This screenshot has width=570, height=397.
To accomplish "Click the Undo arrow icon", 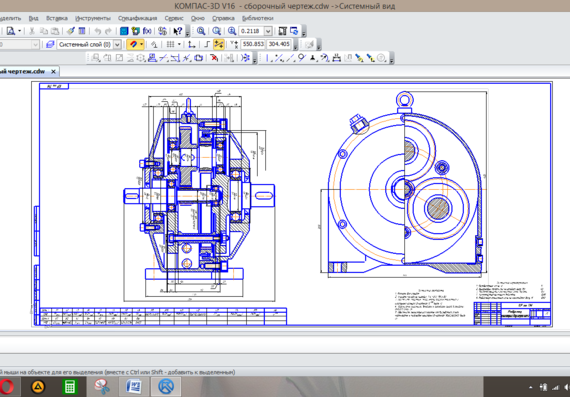I will (x=97, y=31).
